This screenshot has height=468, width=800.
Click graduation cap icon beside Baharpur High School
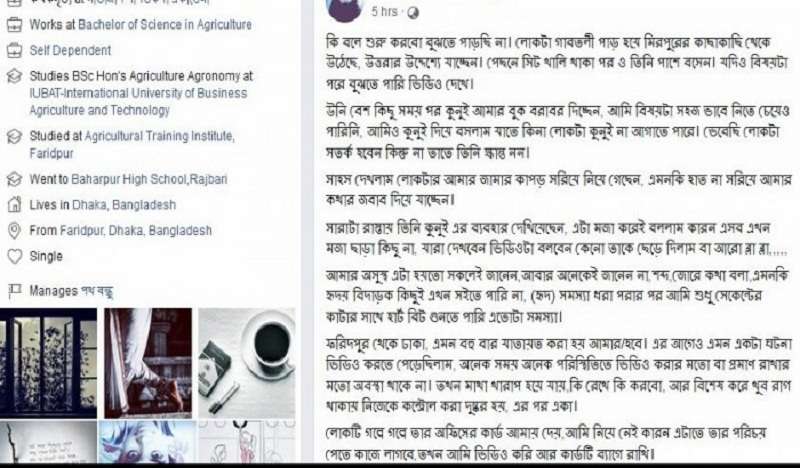[x=14, y=179]
